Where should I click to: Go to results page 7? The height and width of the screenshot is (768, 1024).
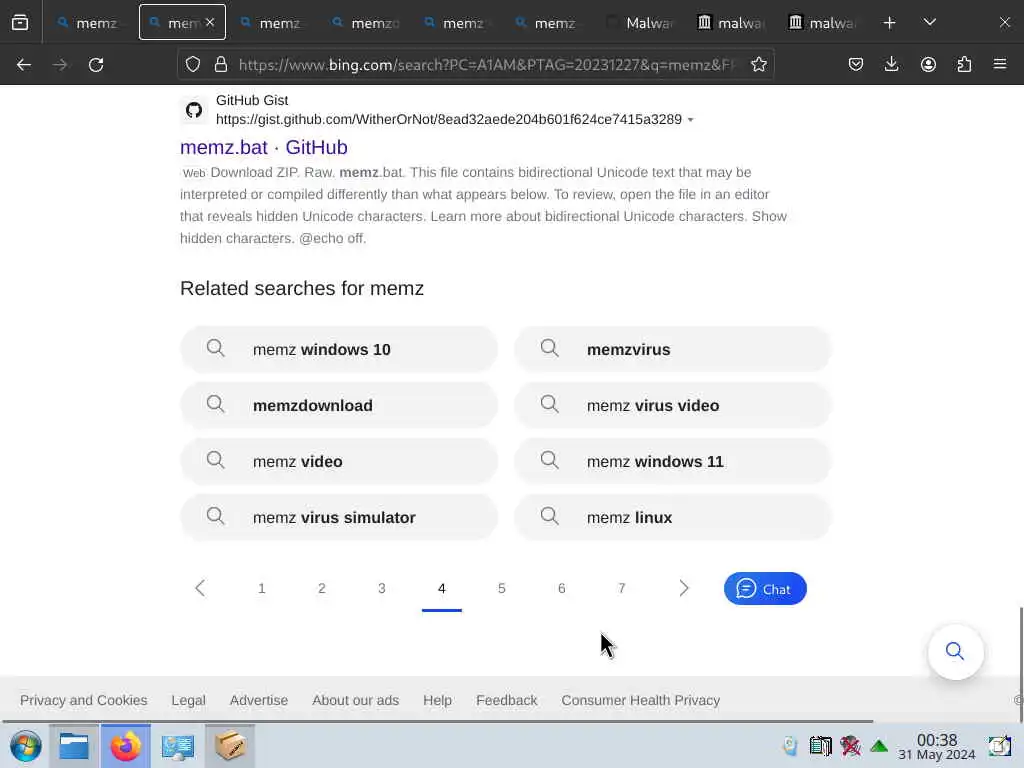622,588
